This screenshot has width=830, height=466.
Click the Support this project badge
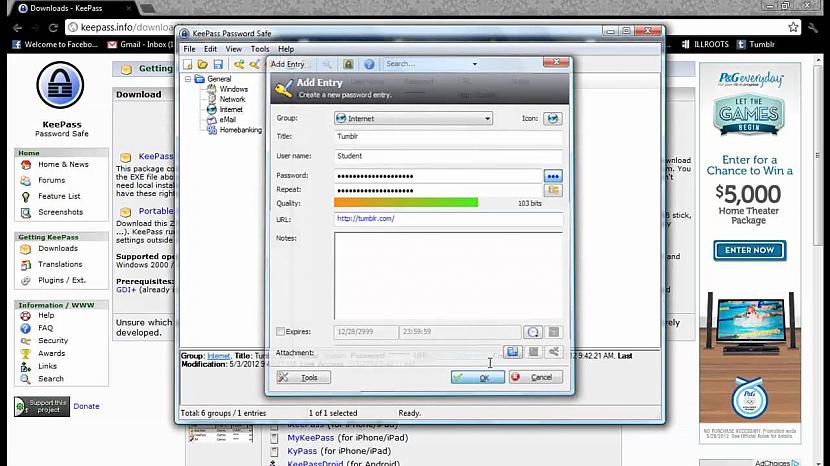click(x=42, y=406)
